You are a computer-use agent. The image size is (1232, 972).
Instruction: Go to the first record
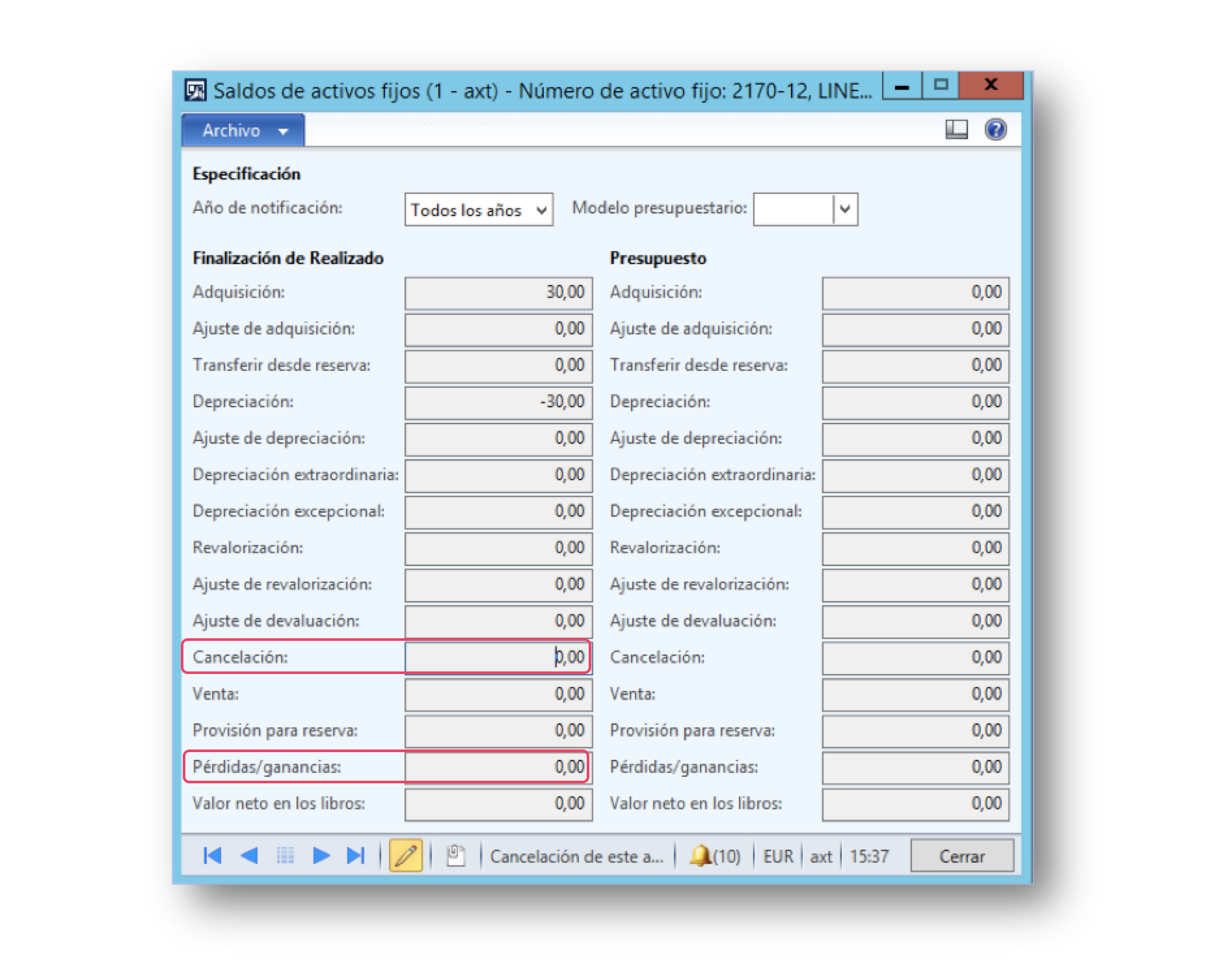tap(212, 856)
